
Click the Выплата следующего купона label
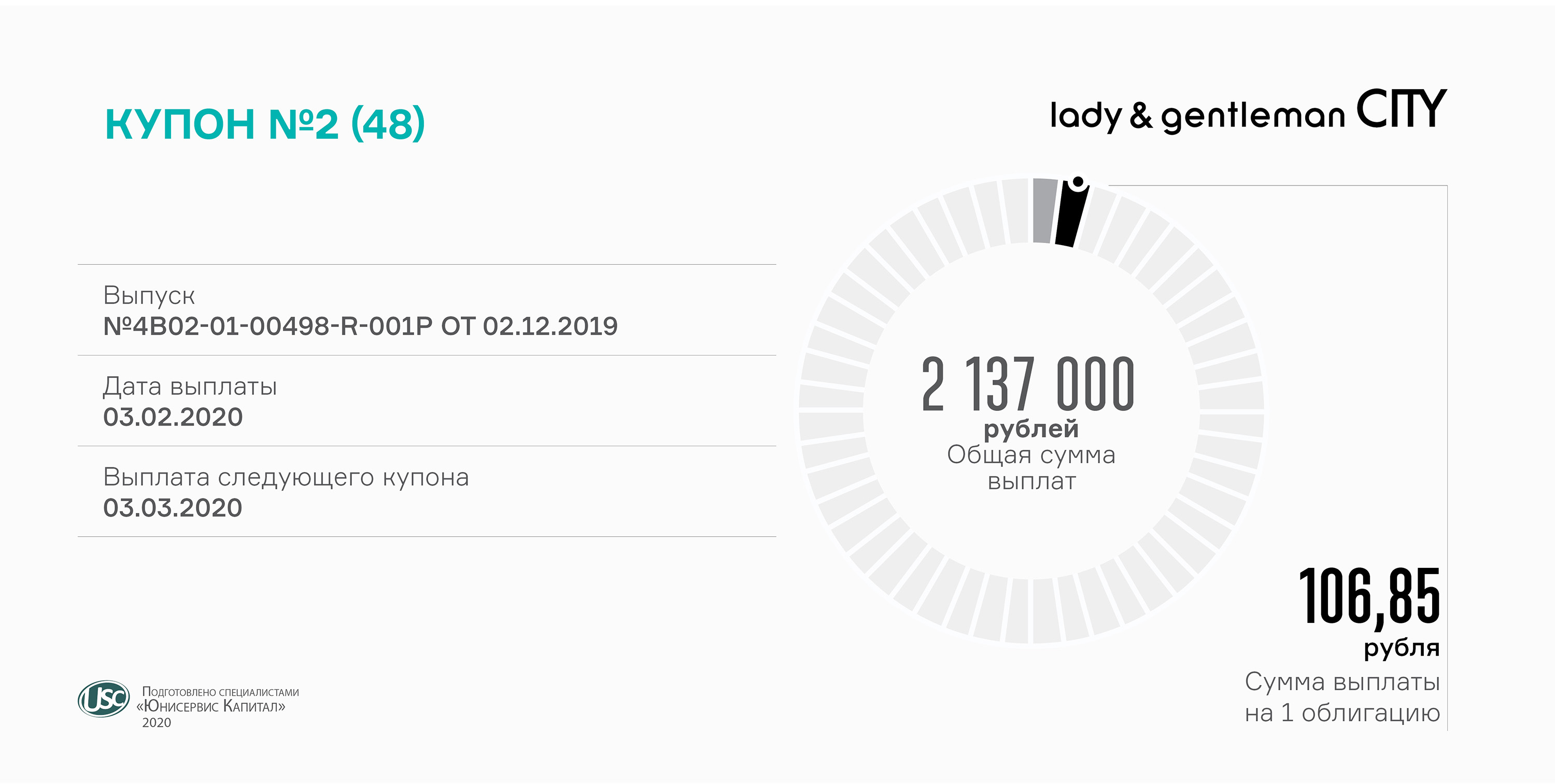(286, 477)
